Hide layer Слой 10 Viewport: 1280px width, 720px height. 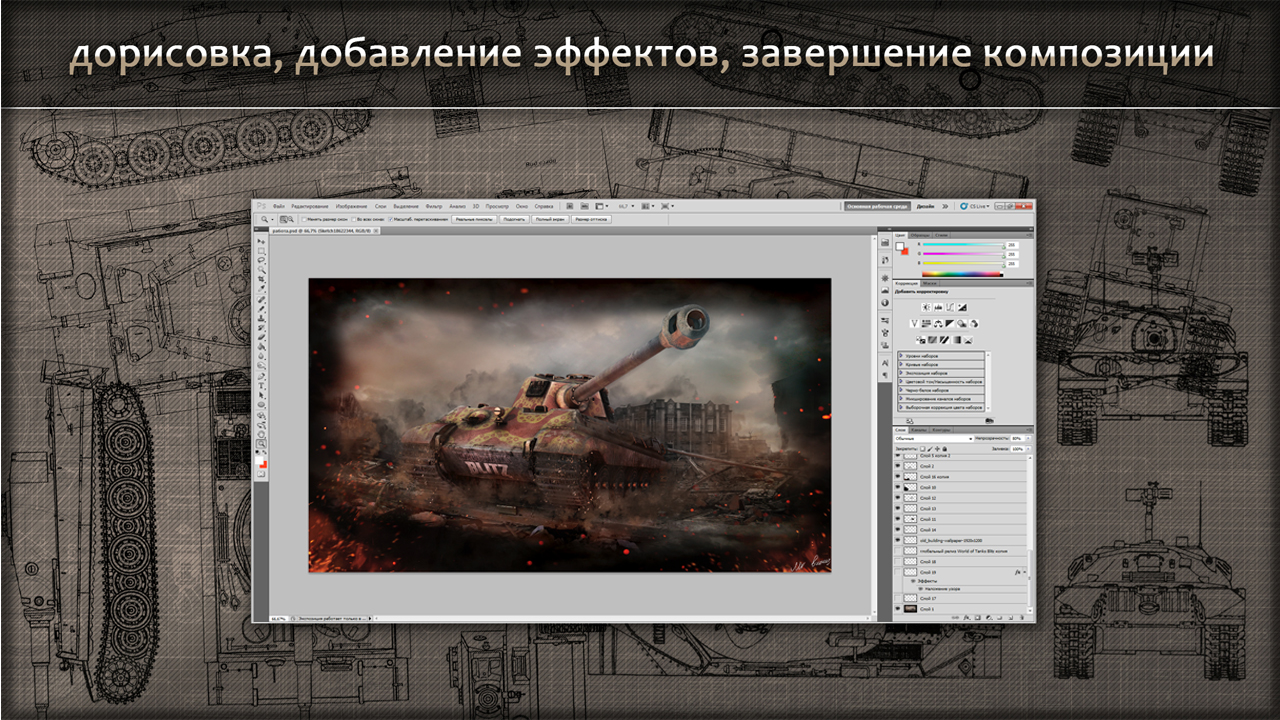click(898, 487)
